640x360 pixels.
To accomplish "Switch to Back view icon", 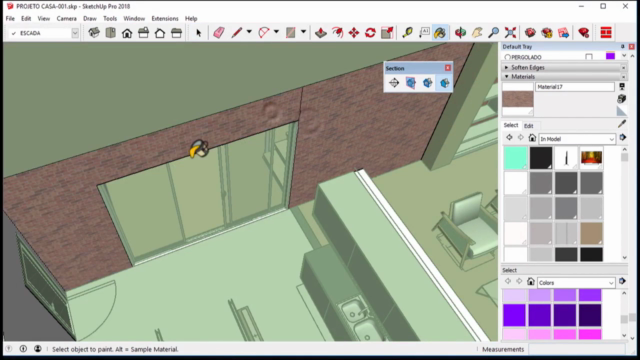I will pos(160,33).
